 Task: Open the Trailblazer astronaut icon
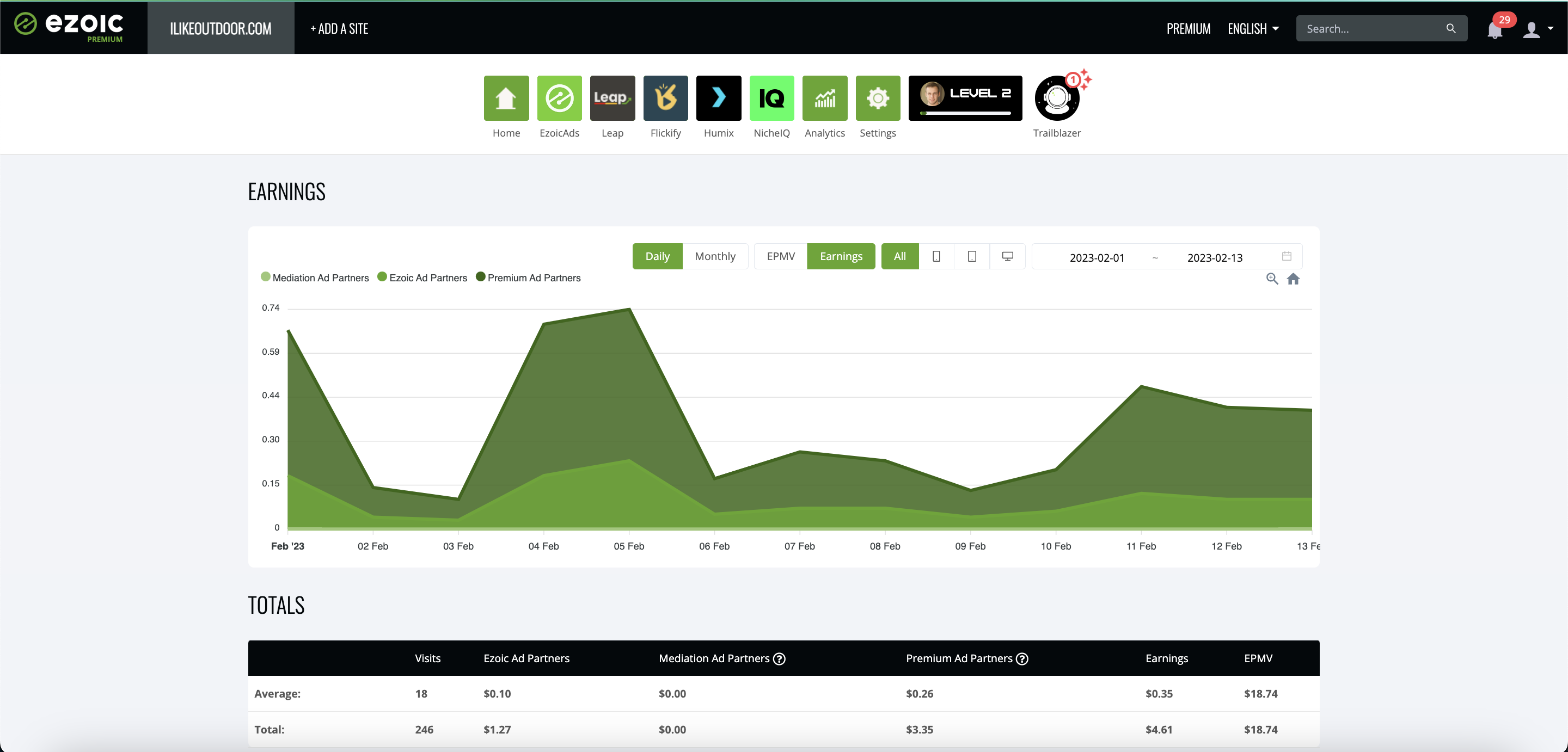coord(1057,98)
